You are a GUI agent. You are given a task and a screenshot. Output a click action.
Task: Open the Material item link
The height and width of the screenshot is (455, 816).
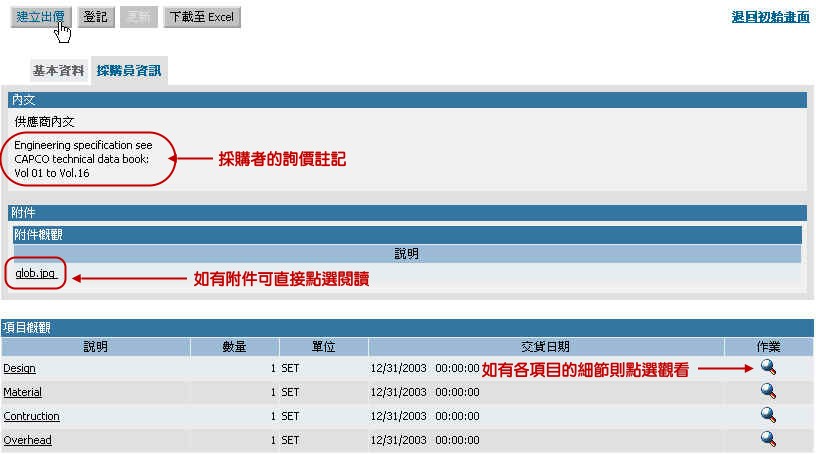(x=23, y=393)
